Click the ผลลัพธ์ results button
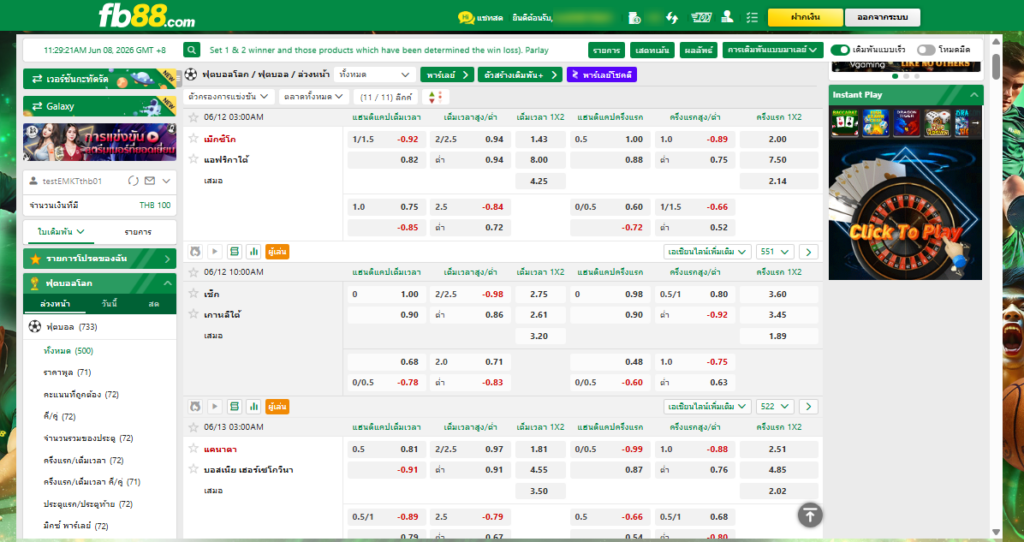 698,50
